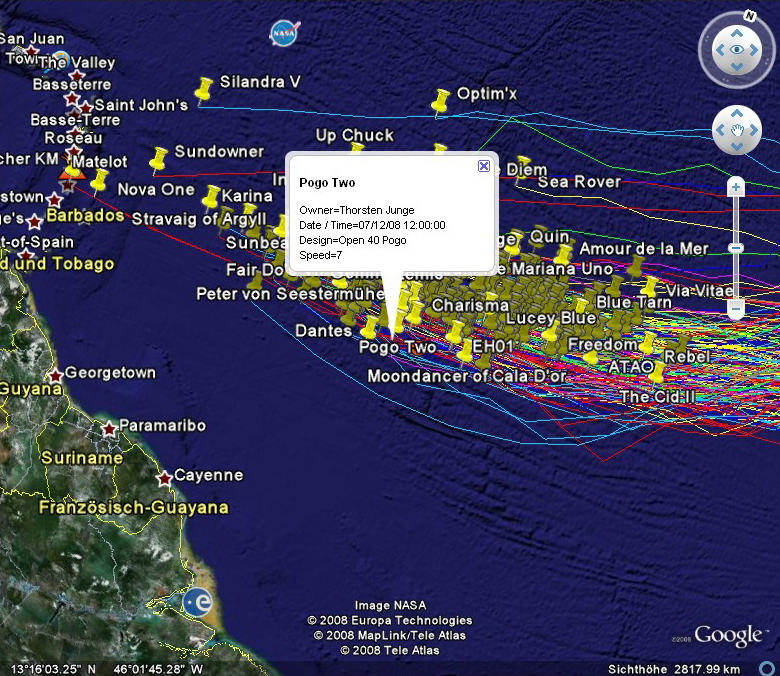Click the blue 'e' placemark icon near the coast
780x676 pixels.
[197, 602]
